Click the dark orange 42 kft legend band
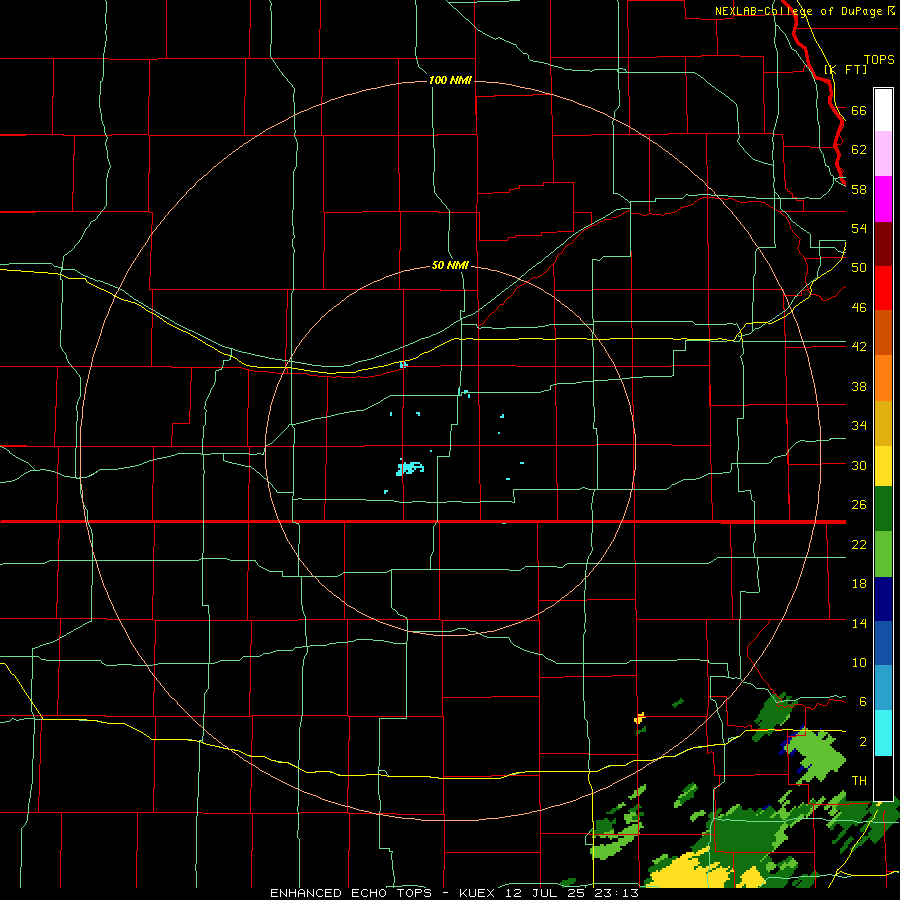900x900 pixels. tap(883, 332)
